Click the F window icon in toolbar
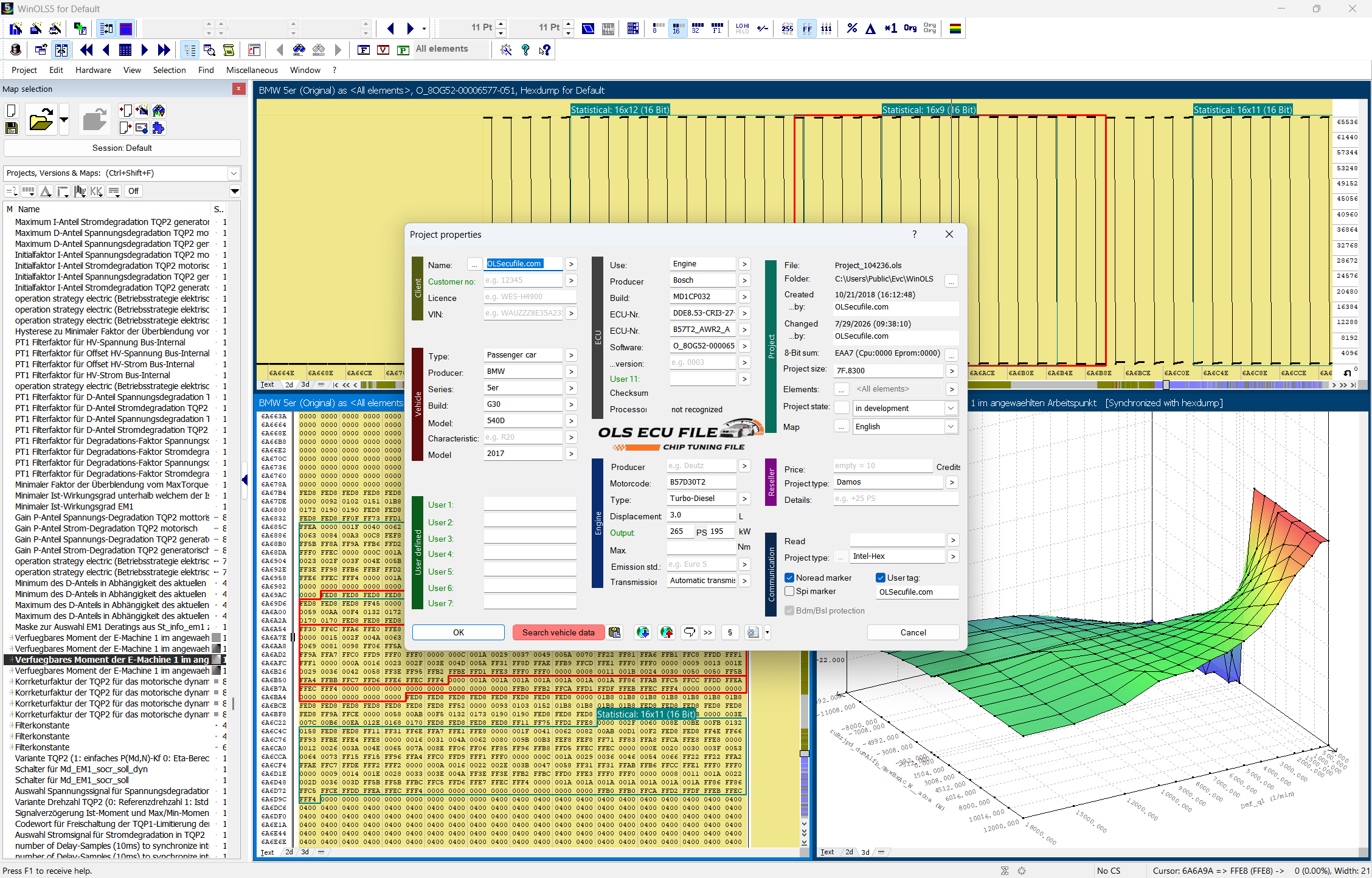 point(364,50)
